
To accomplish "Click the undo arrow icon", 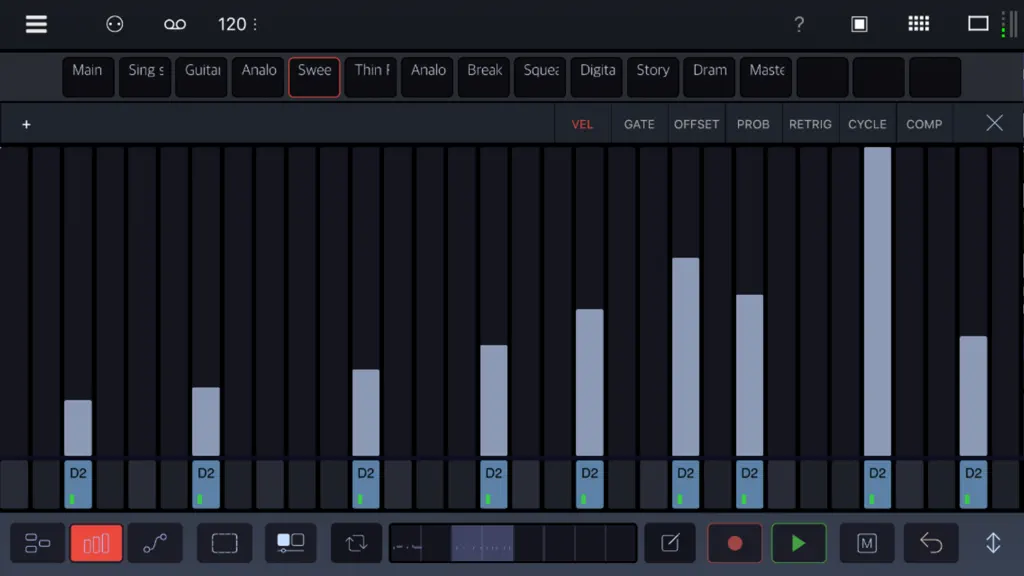I will (931, 543).
